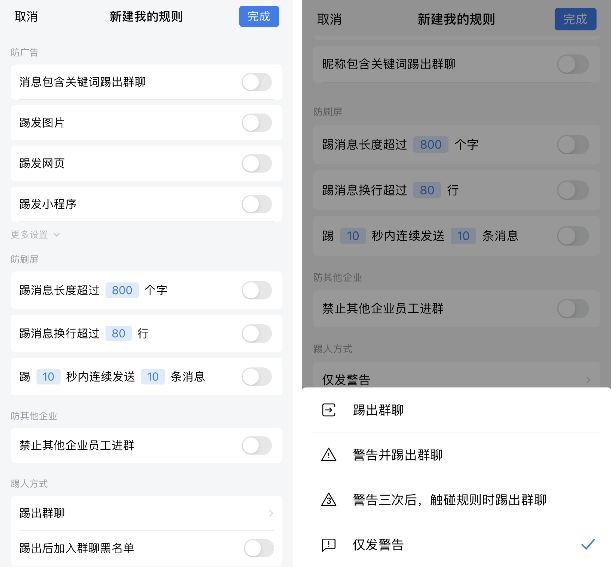Image resolution: width=612 pixels, height=567 pixels.
Task: Toggle consecutive messages switch in right screen
Action: pyautogui.click(x=573, y=236)
